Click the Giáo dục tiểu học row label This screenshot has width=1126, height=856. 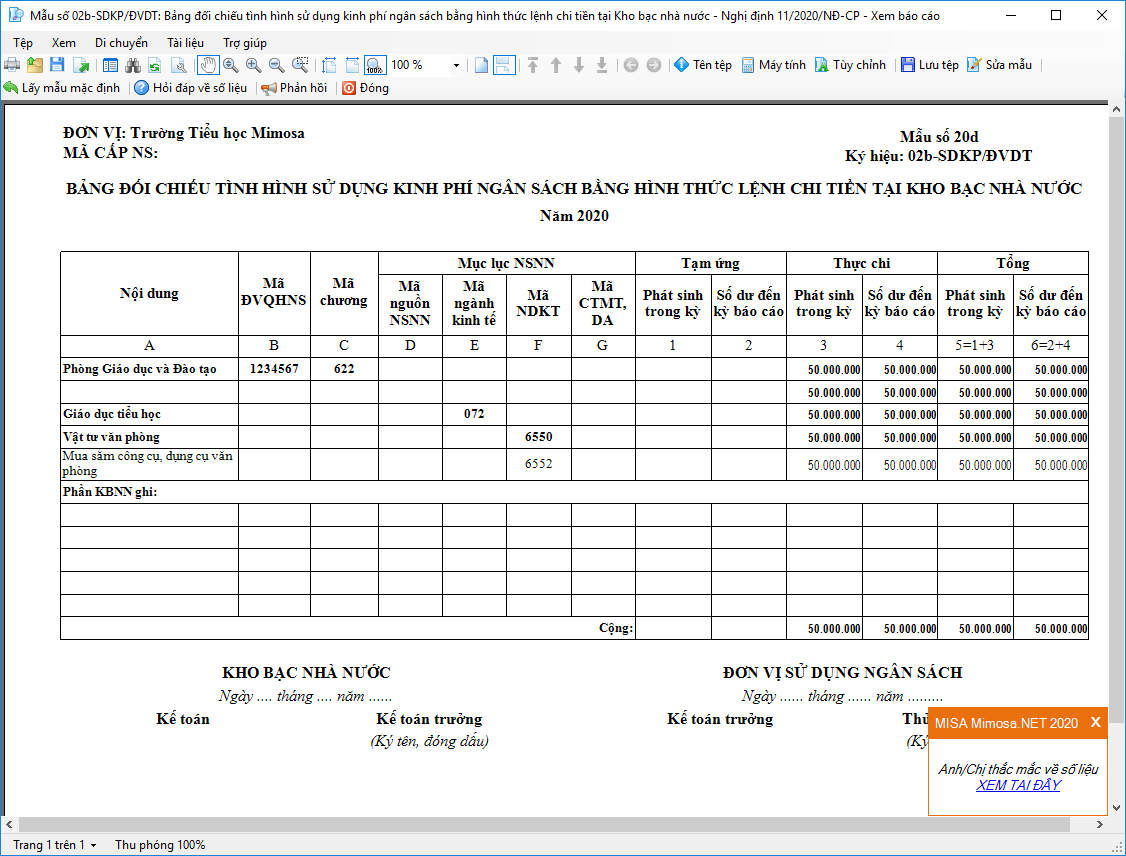[112, 414]
